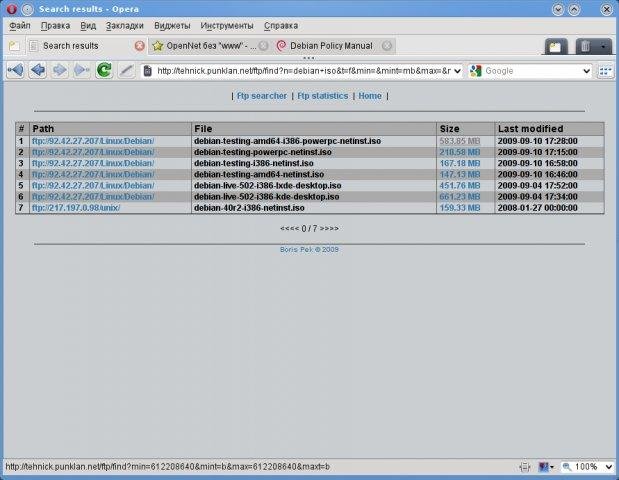Click the 159.33 MB size link
The height and width of the screenshot is (480, 619).
pyautogui.click(x=460, y=208)
